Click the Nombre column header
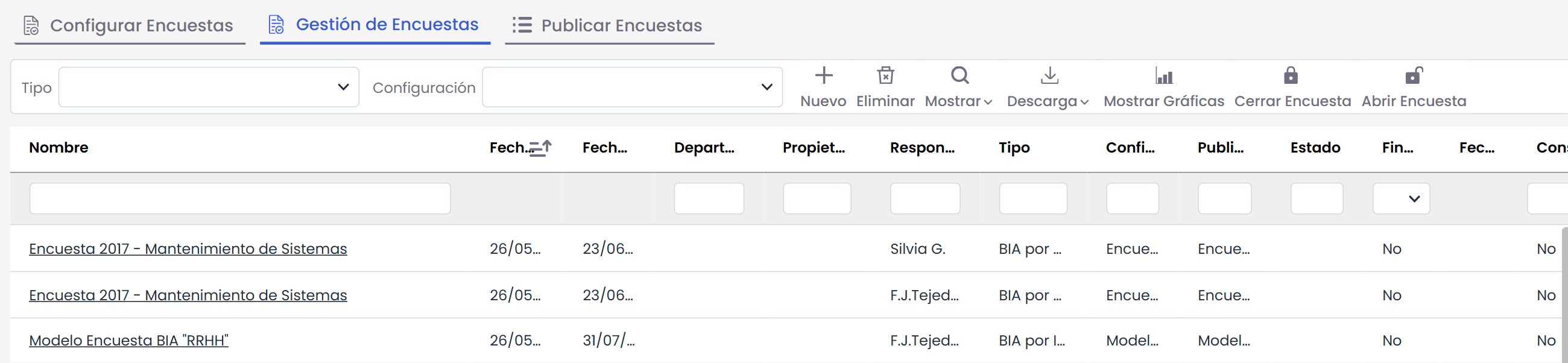Screen dimensions: 1568x363 (58, 147)
